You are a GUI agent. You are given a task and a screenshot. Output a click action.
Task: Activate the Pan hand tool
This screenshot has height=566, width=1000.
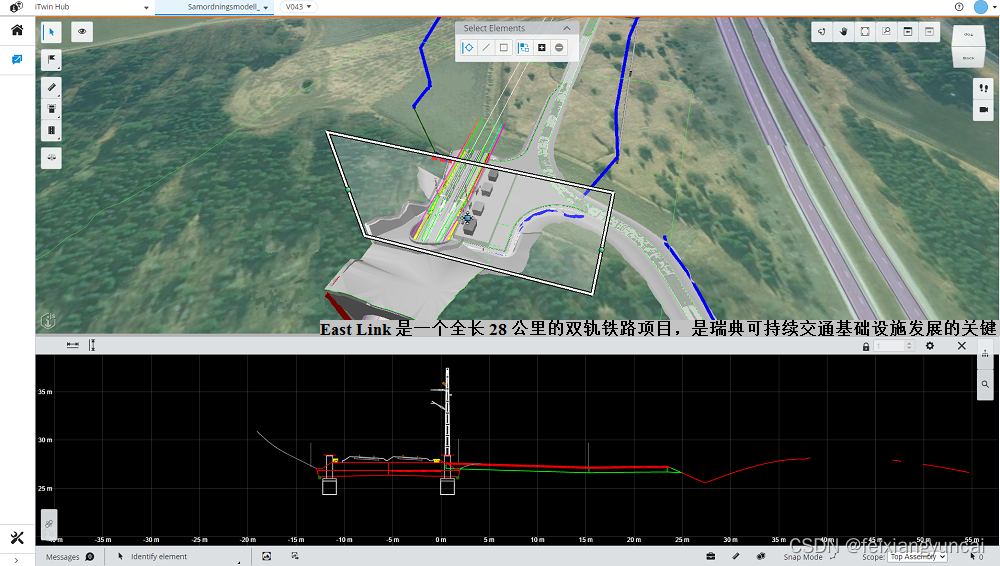coord(843,32)
